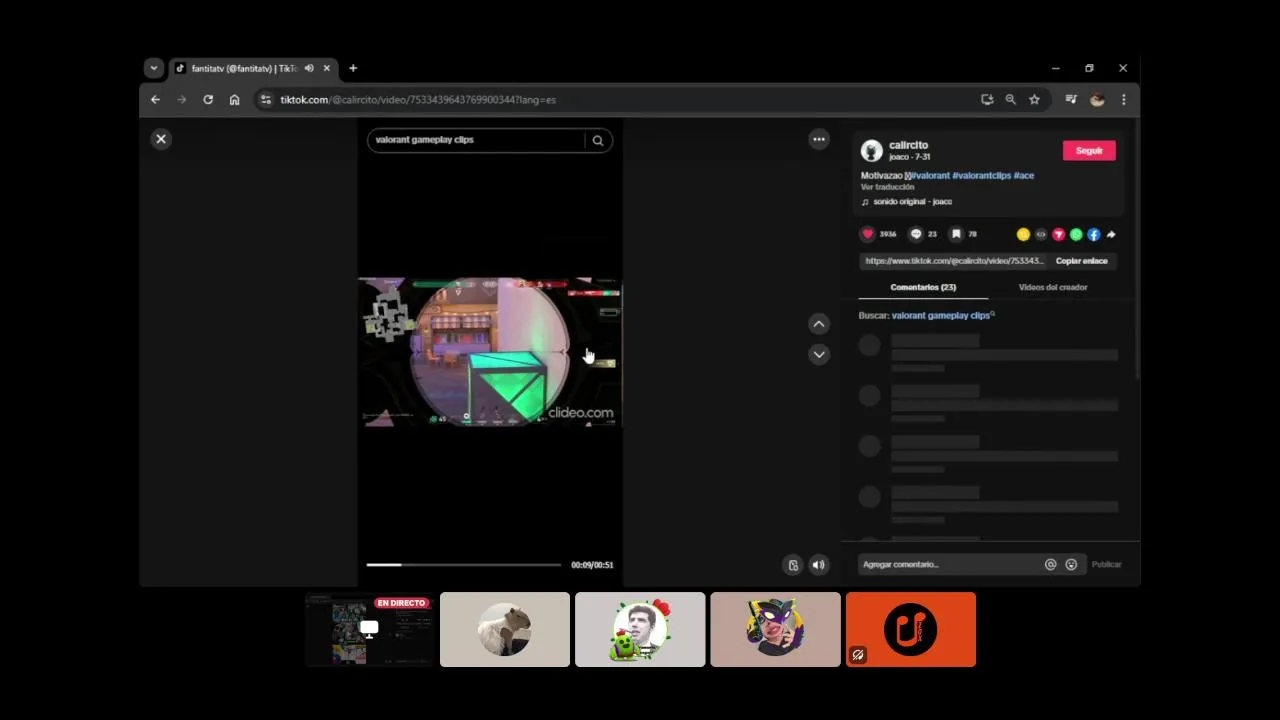This screenshot has width=1280, height=720.
Task: Mute the TikTok video volume
Action: pyautogui.click(x=819, y=565)
